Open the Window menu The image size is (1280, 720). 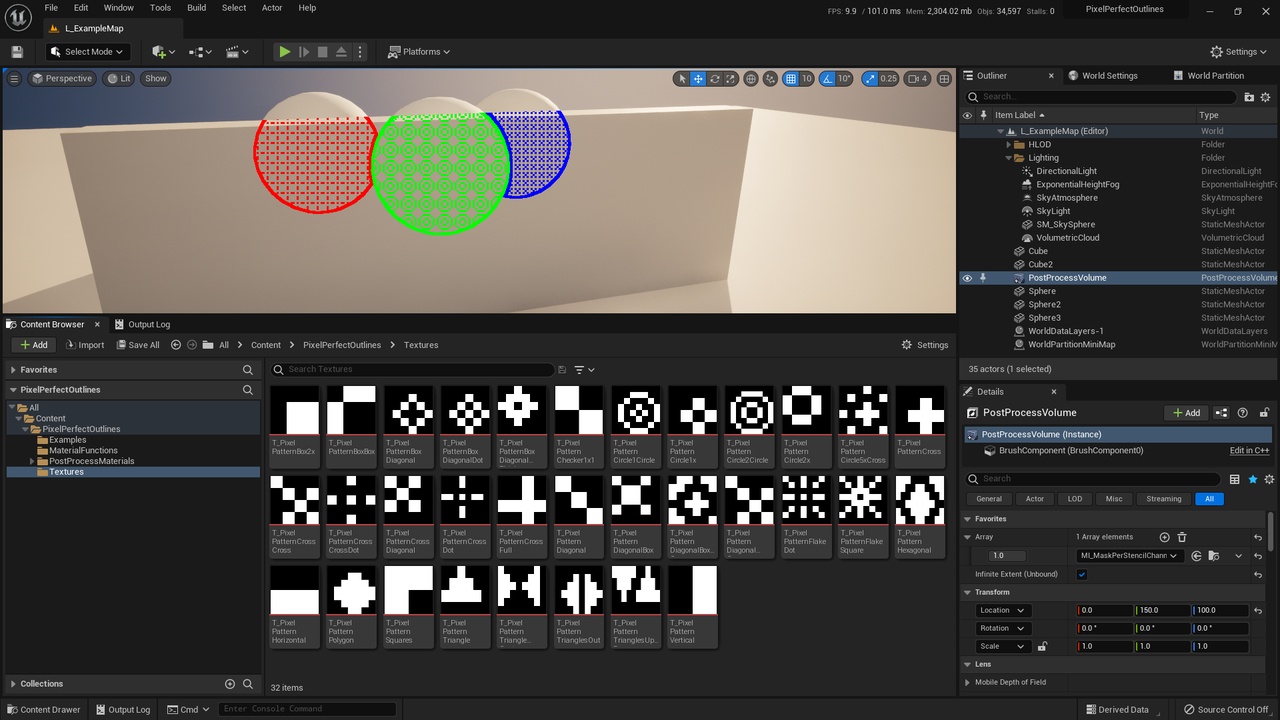[119, 8]
